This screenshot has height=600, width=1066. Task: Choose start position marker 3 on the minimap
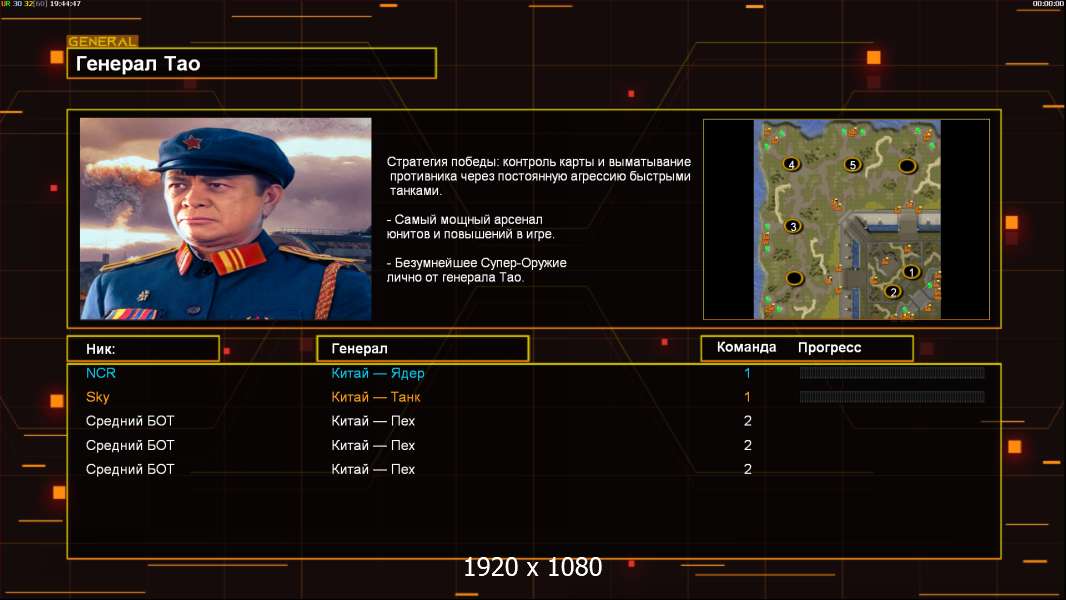(792, 226)
